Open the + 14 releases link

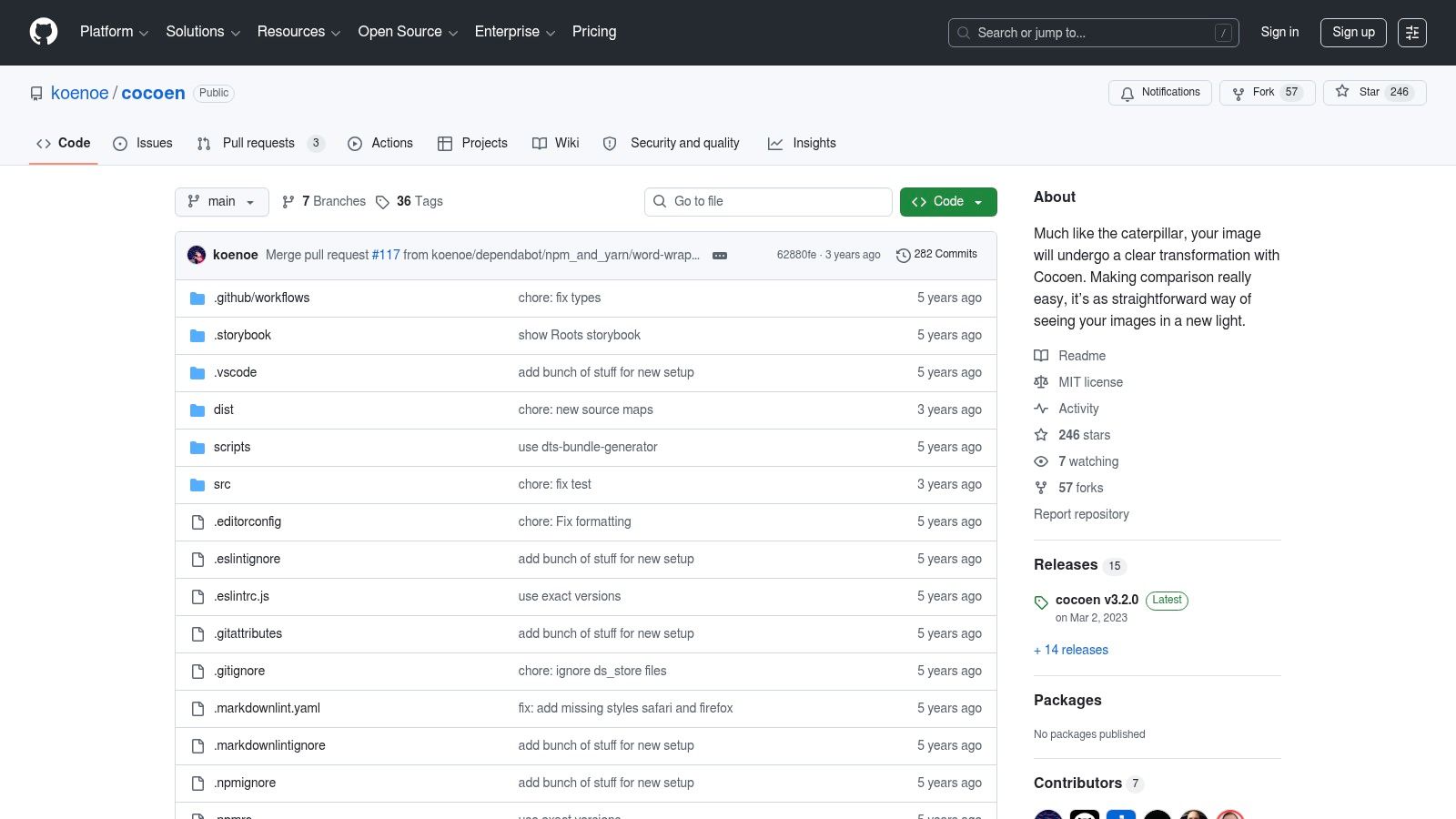point(1071,650)
